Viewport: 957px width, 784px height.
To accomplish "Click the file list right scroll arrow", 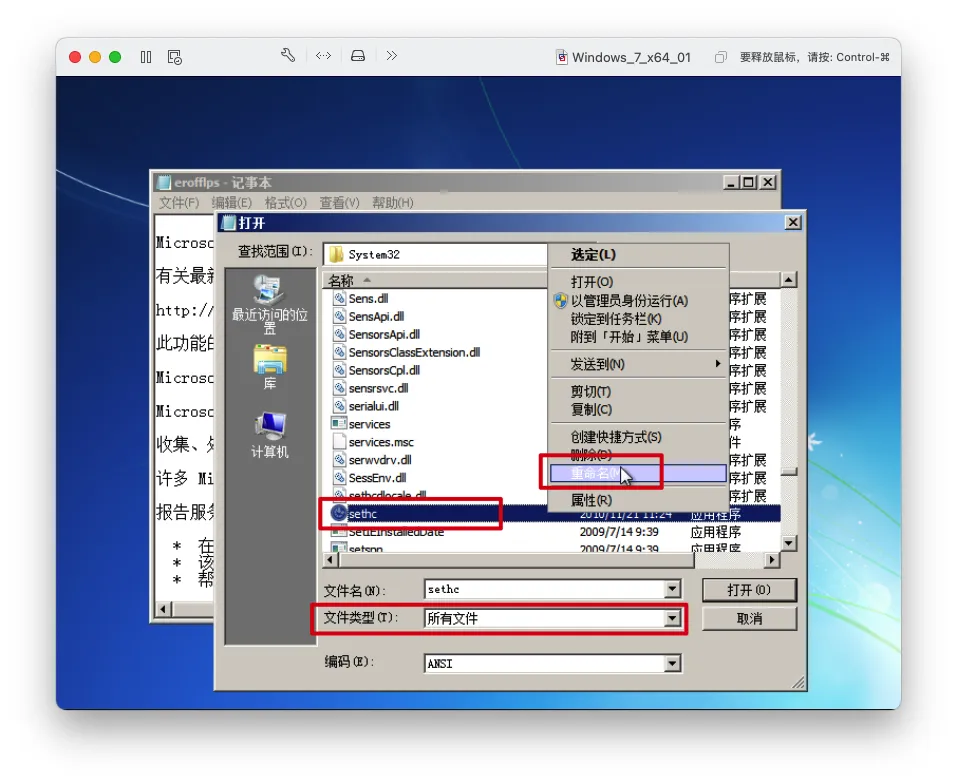I will (x=772, y=559).
